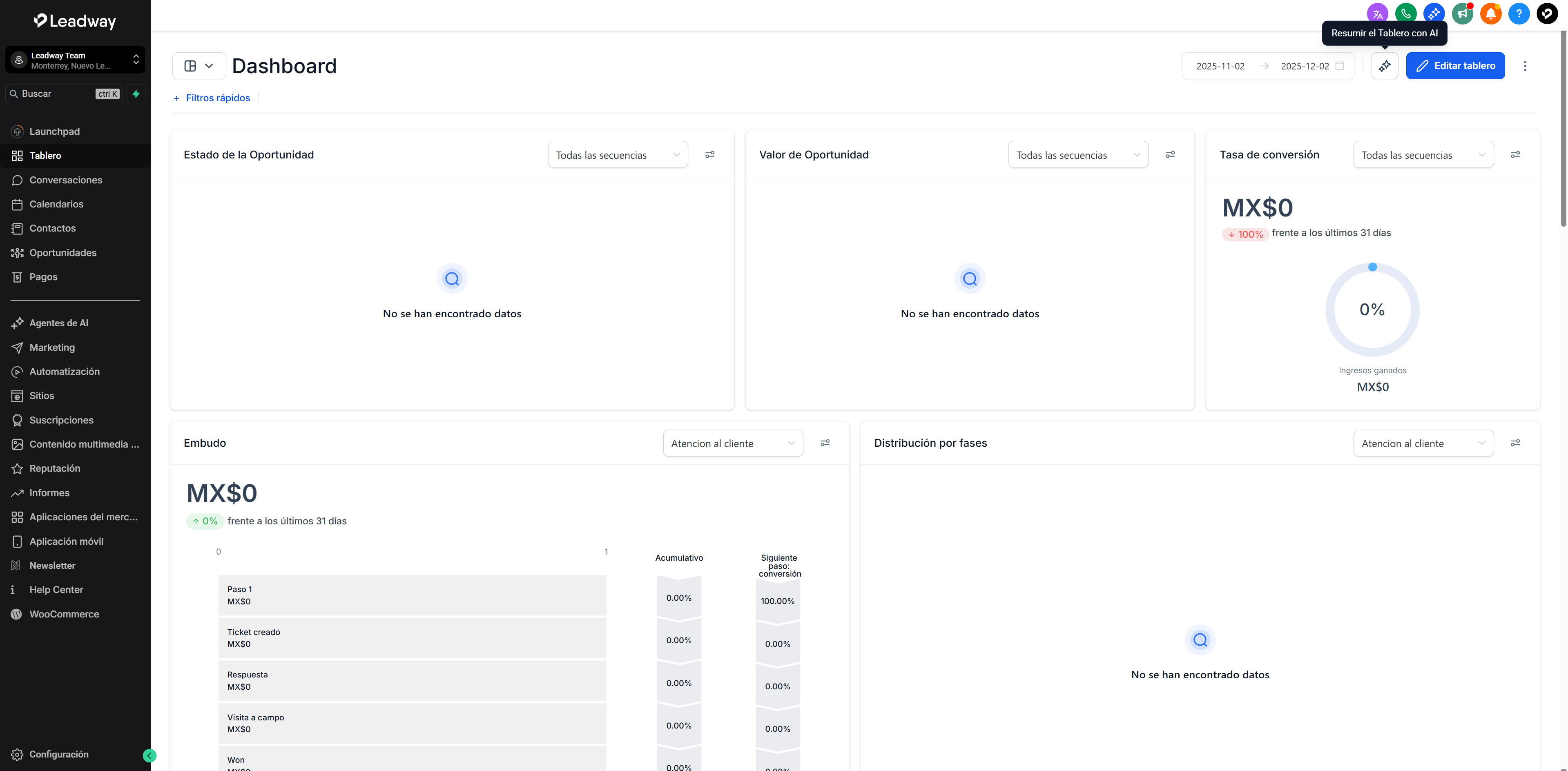Open the Embudo Atencion al cliente dropdown
Image resolution: width=1568 pixels, height=771 pixels.
point(732,443)
